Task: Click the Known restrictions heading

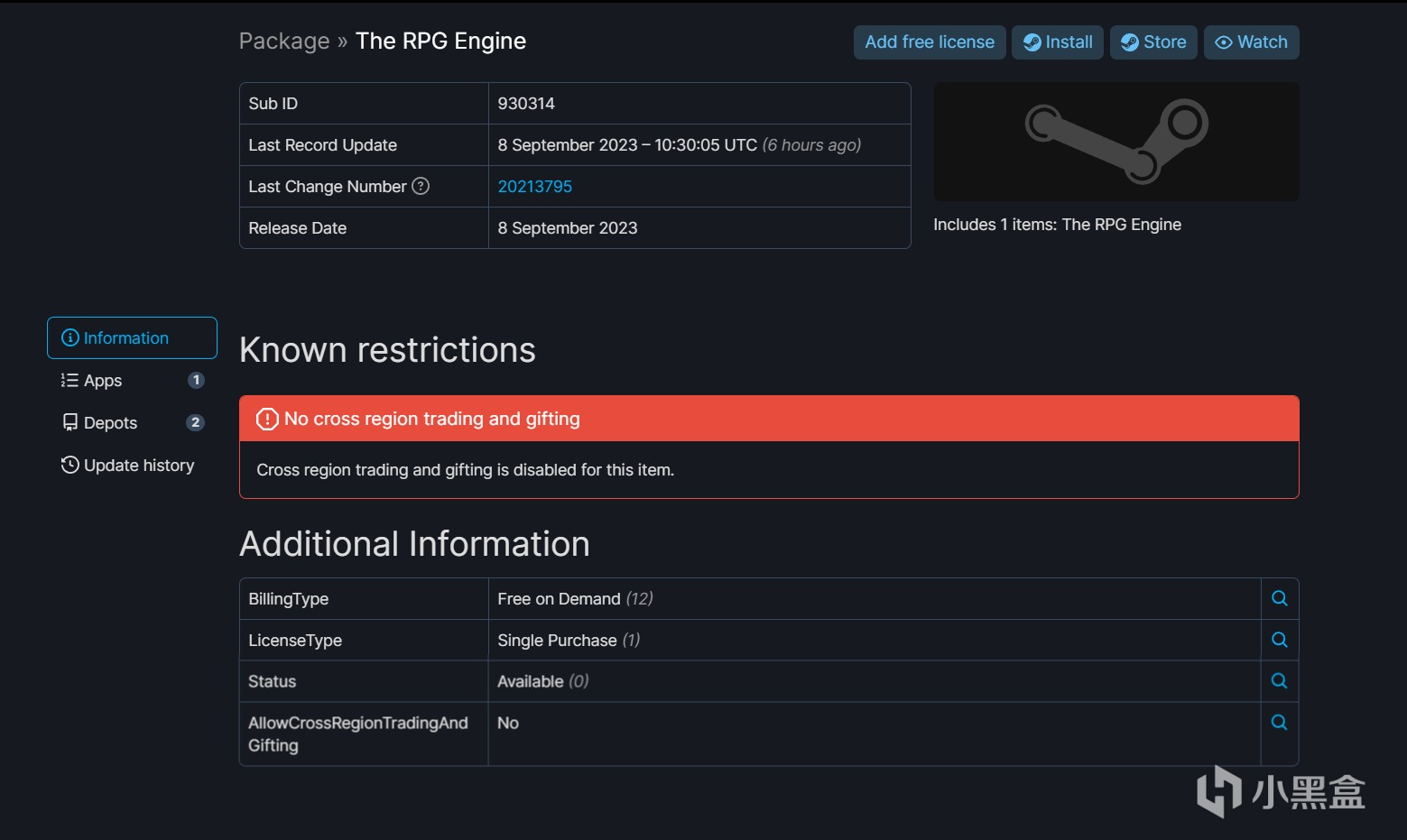Action: 387,350
